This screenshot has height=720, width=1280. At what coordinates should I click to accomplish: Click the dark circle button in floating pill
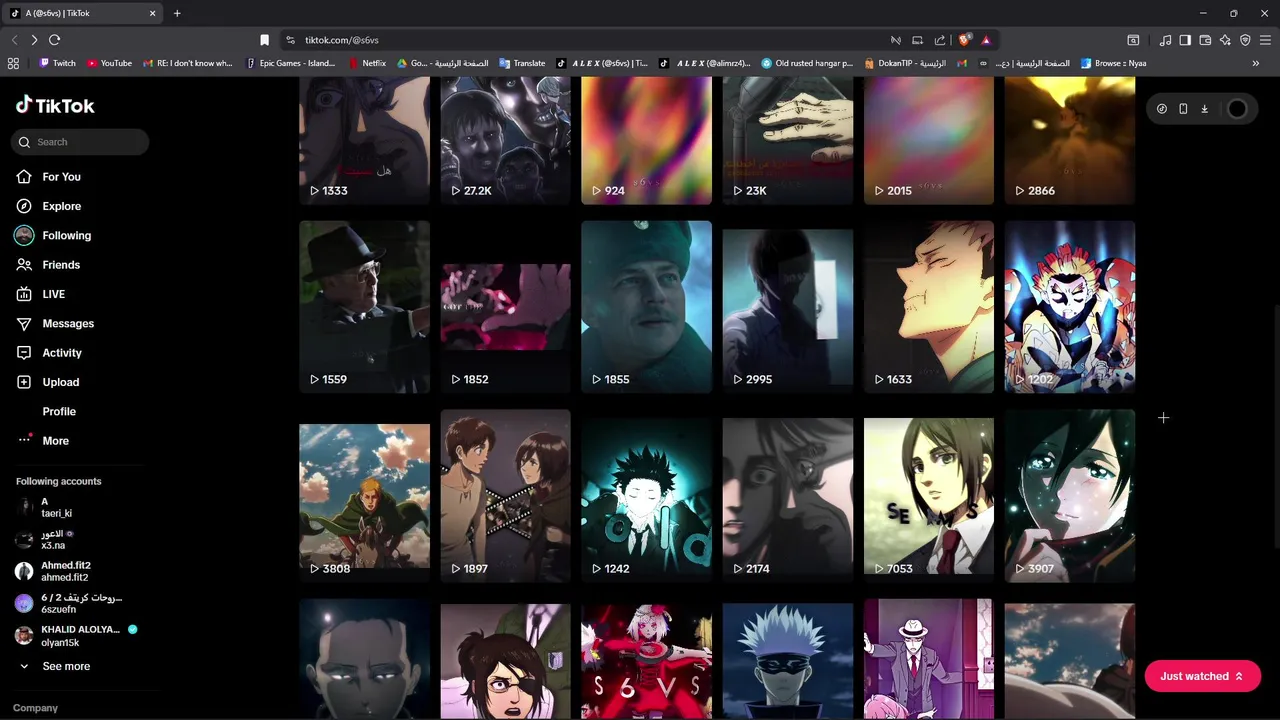click(1237, 109)
